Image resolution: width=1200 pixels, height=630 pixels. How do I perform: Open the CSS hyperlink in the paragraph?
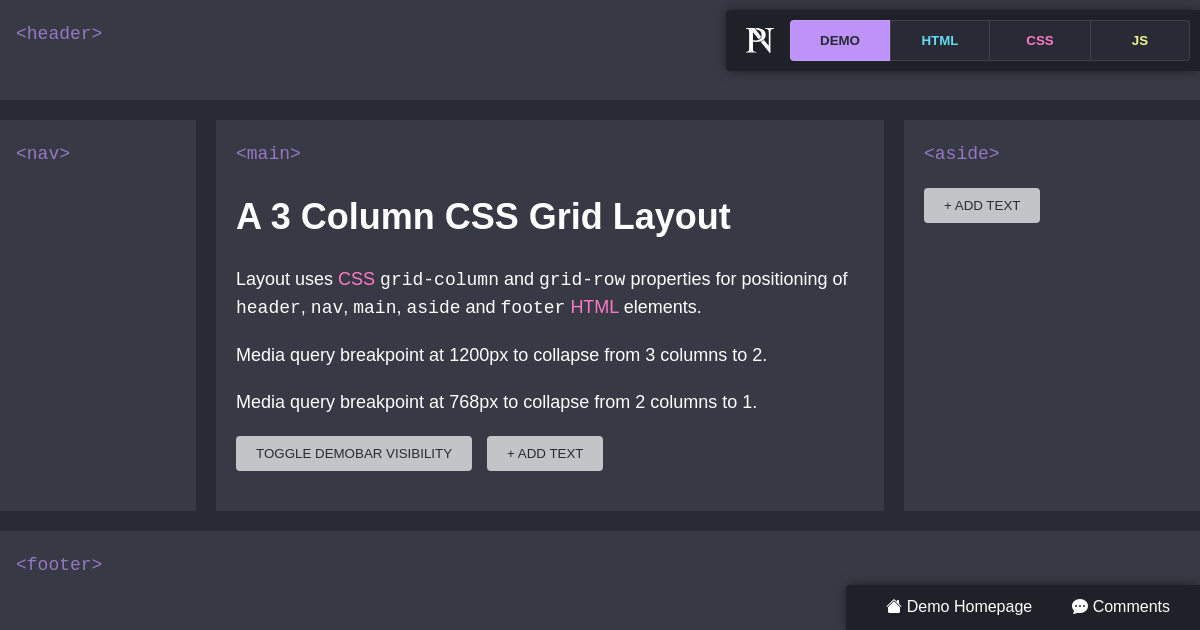[356, 279]
